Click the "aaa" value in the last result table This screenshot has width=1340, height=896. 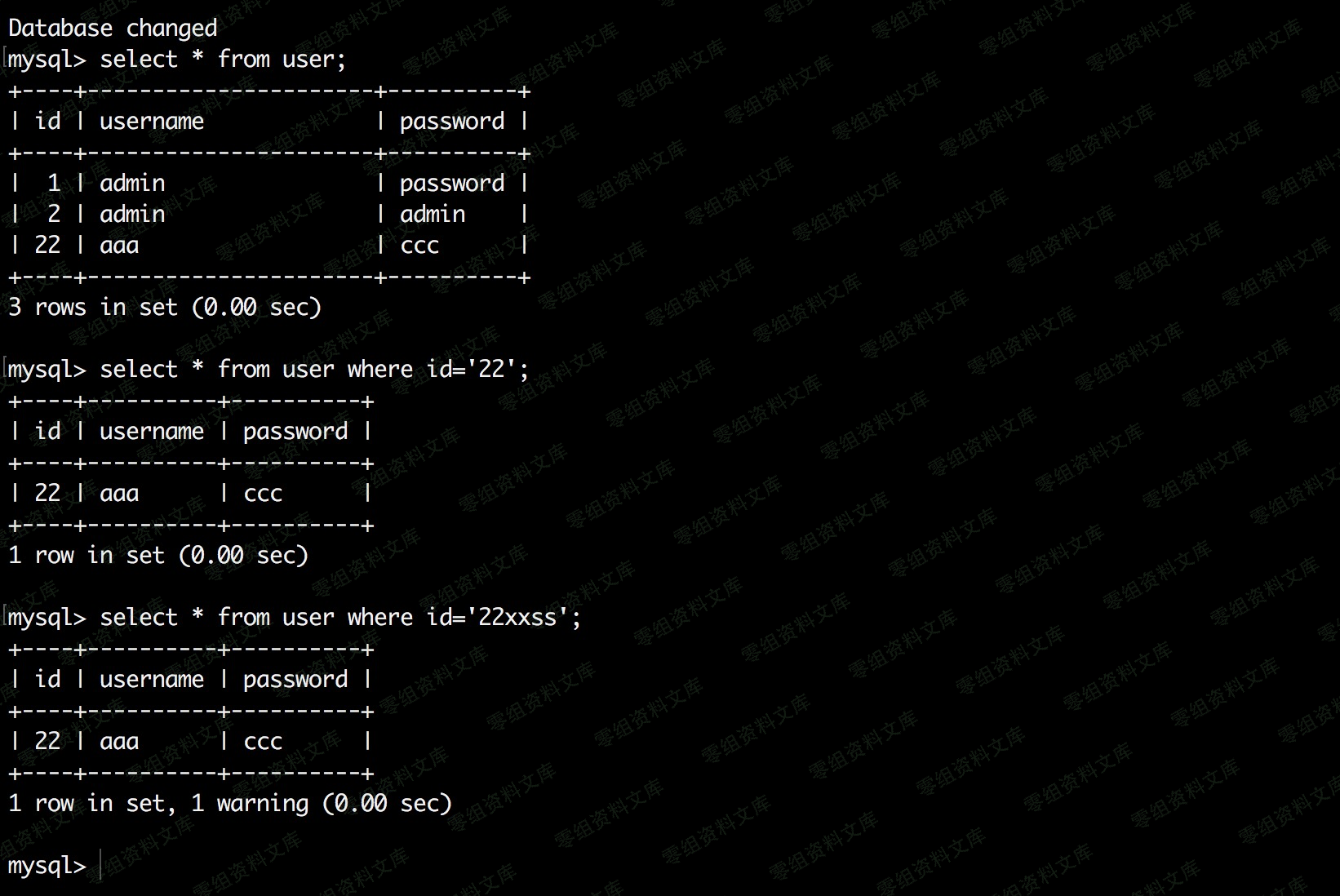point(119,741)
